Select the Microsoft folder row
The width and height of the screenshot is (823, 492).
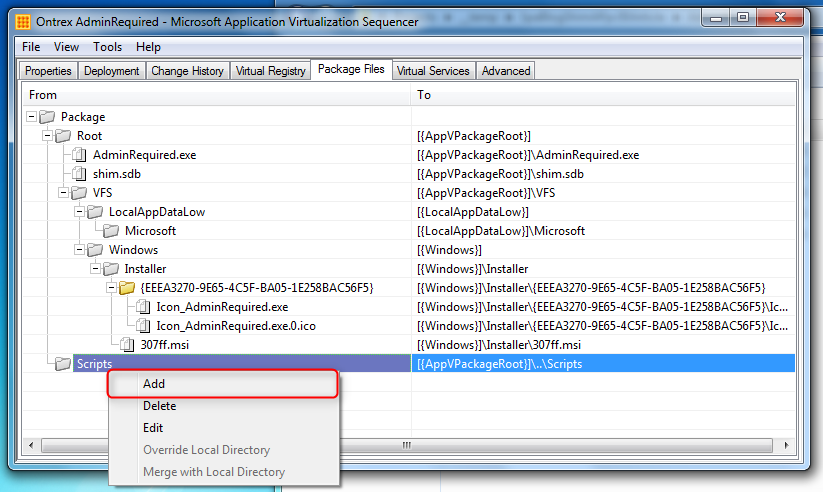click(x=150, y=231)
